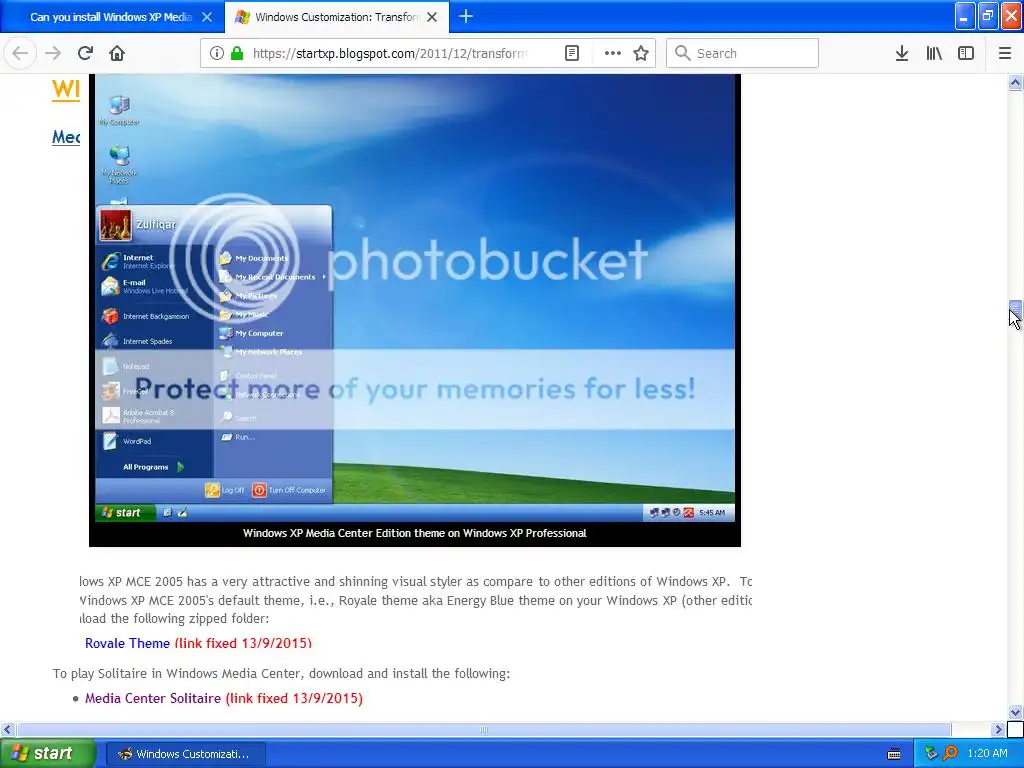Focus the Search box in the toolbar

pyautogui.click(x=742, y=53)
